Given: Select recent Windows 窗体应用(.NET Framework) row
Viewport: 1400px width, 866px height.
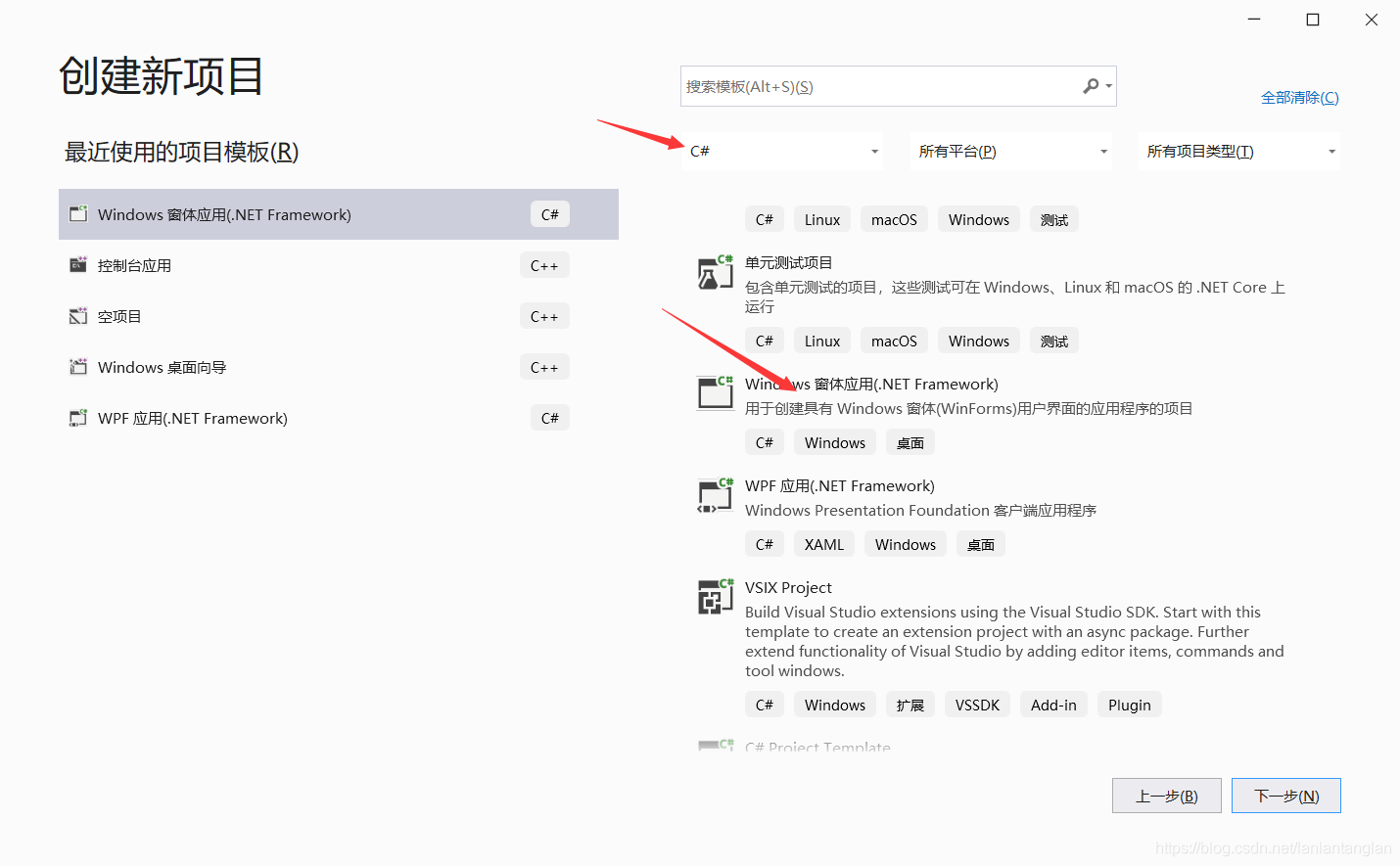Looking at the screenshot, I should [x=339, y=214].
